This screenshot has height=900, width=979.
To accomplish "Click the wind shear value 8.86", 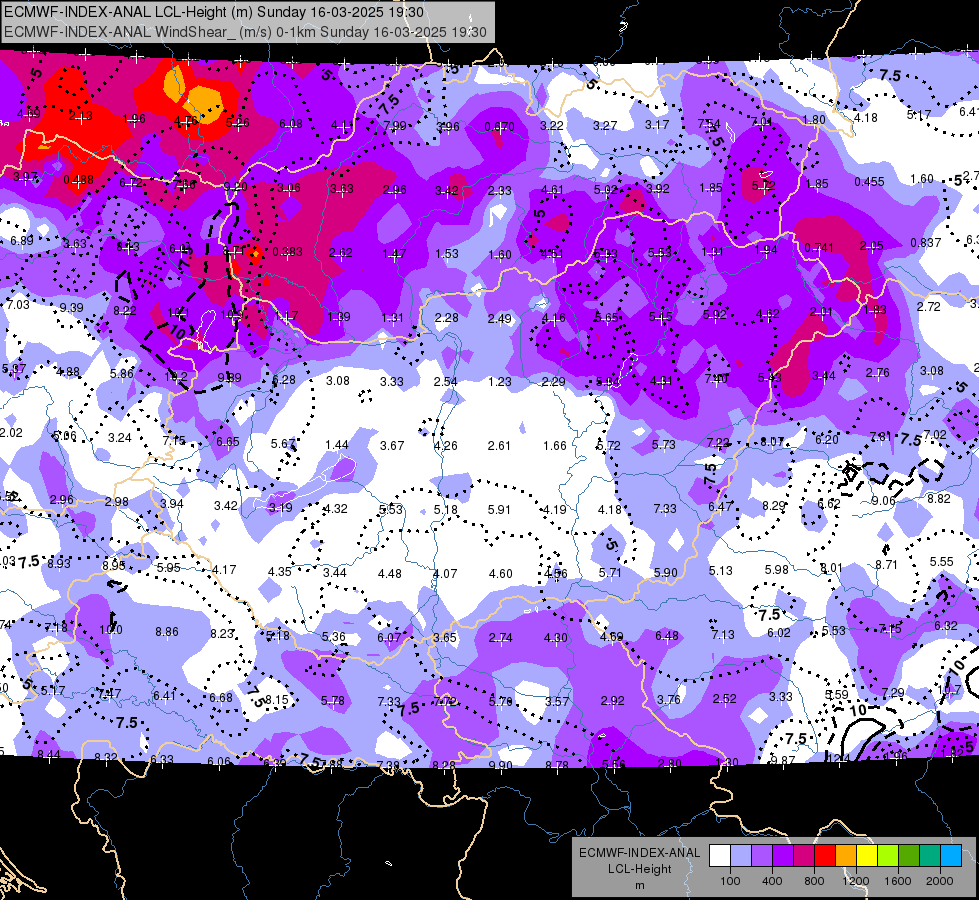I will pos(167,631).
